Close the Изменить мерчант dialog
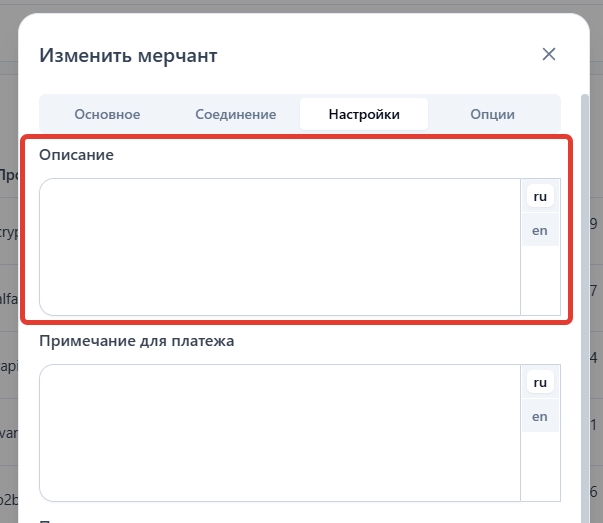603x523 pixels. tap(548, 54)
